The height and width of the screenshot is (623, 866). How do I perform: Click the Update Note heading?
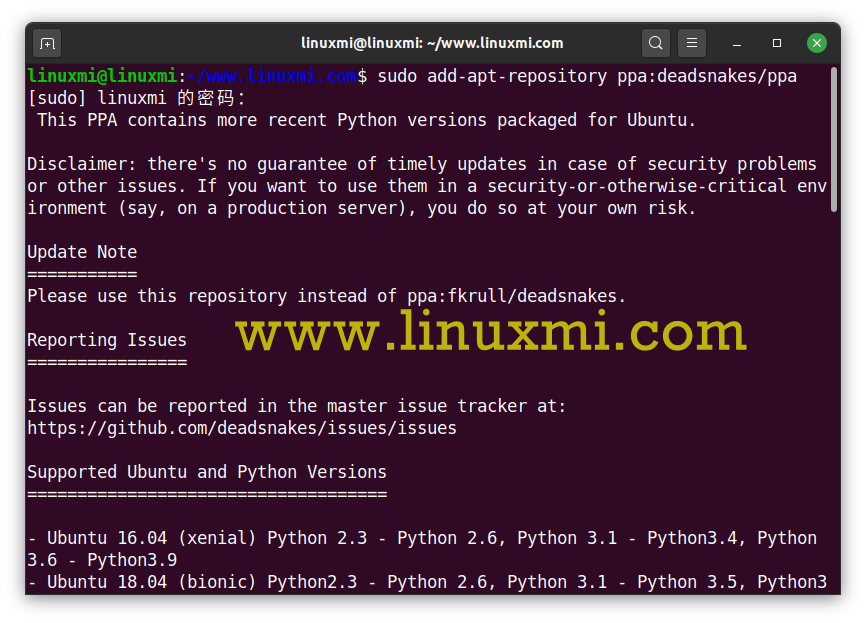[x=82, y=252]
